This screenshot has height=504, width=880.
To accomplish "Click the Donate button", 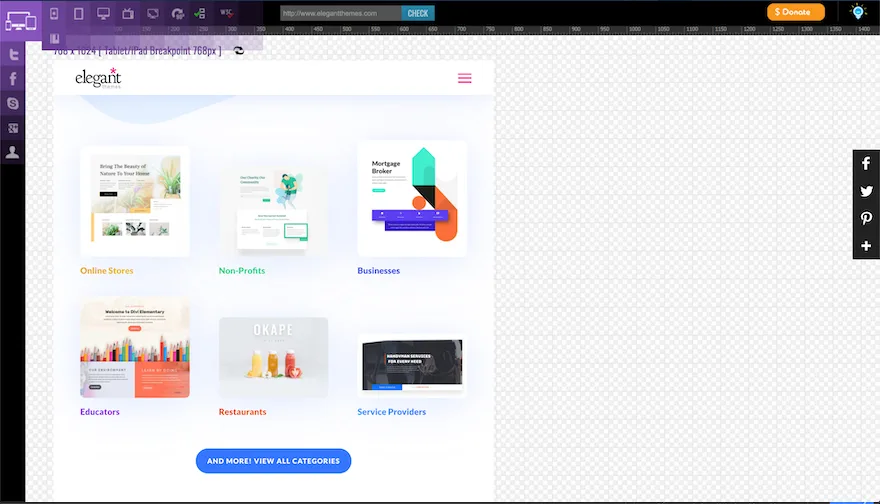I will tap(796, 12).
